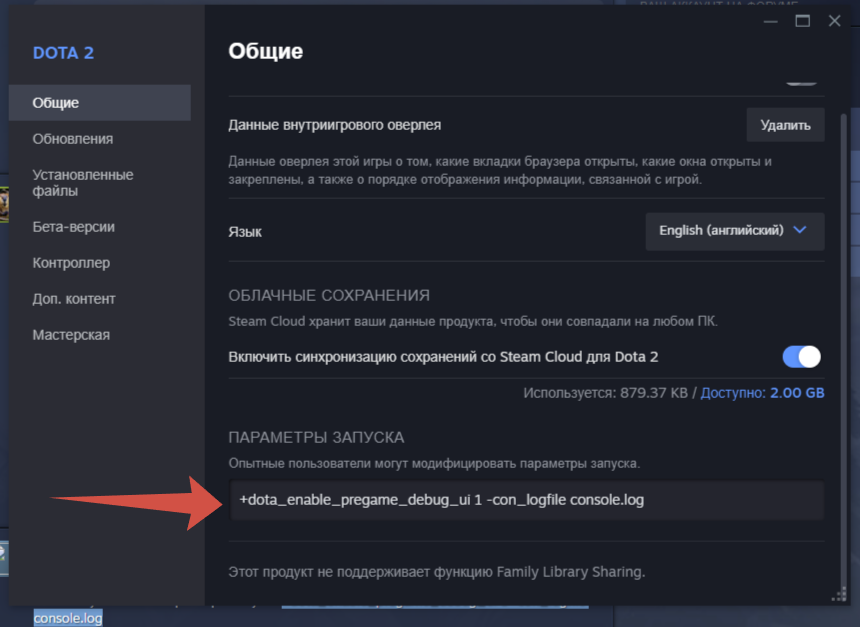The height and width of the screenshot is (627, 860).
Task: Open the Обновления section
Action: pyautogui.click(x=73, y=139)
